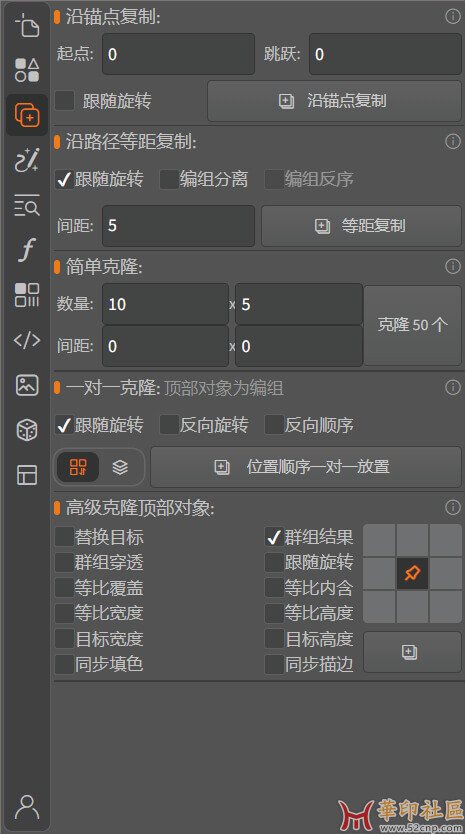Enable 编组分离 checkbox
Viewport: 466px width, 835px height.
(x=169, y=179)
